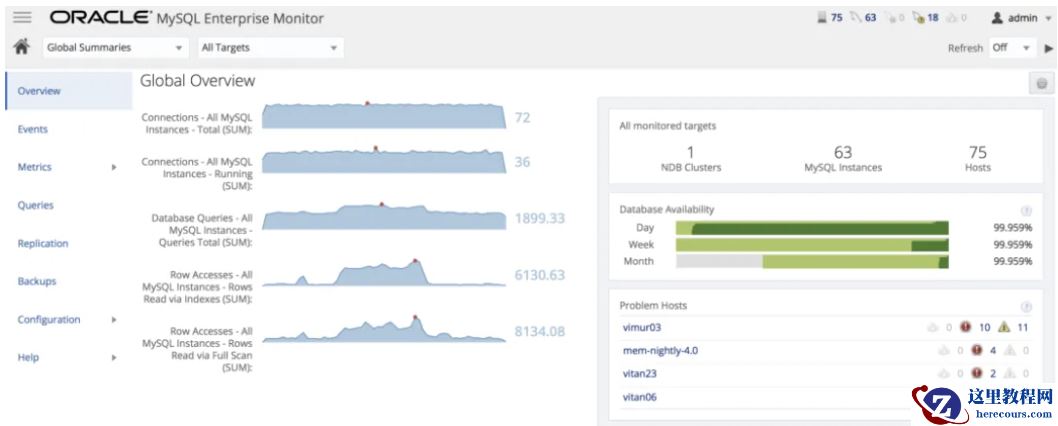Open the vimur03 problem host link
The image size is (1058, 426).
(x=642, y=327)
